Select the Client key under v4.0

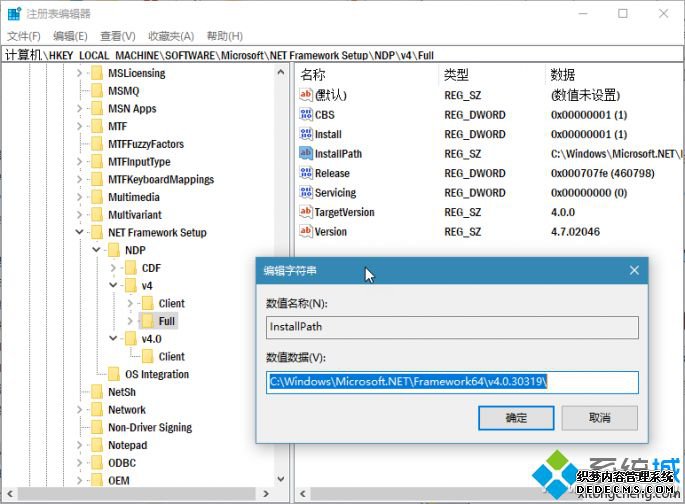click(172, 356)
